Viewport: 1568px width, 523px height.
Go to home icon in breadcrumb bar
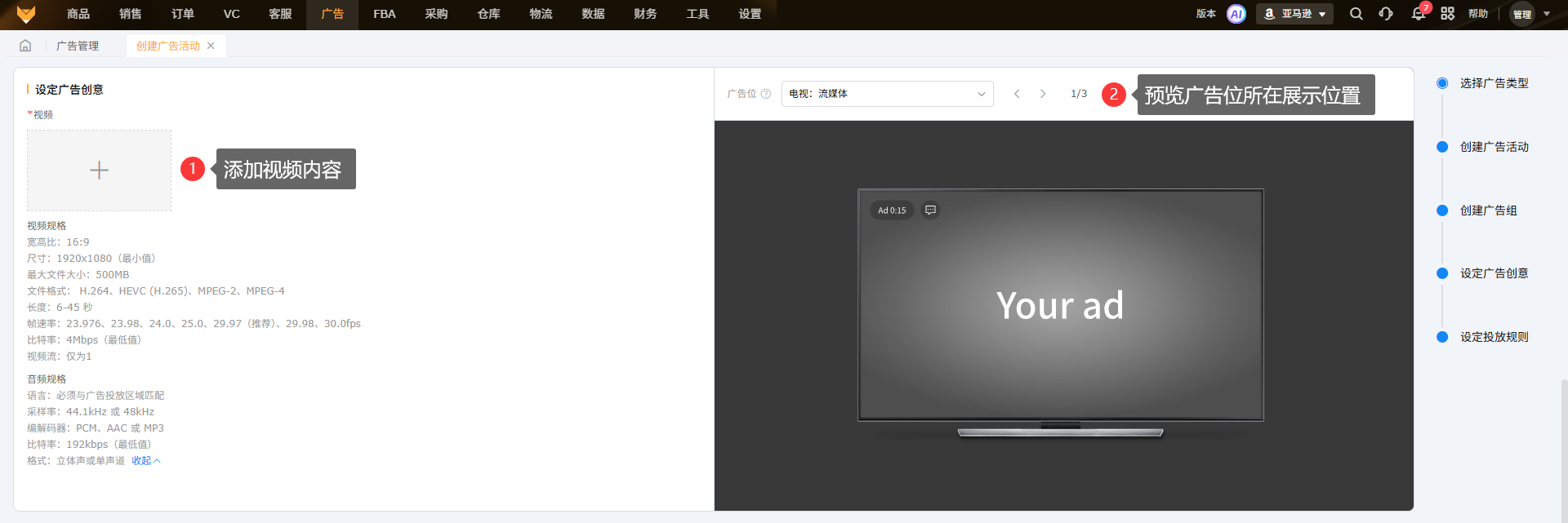(25, 46)
